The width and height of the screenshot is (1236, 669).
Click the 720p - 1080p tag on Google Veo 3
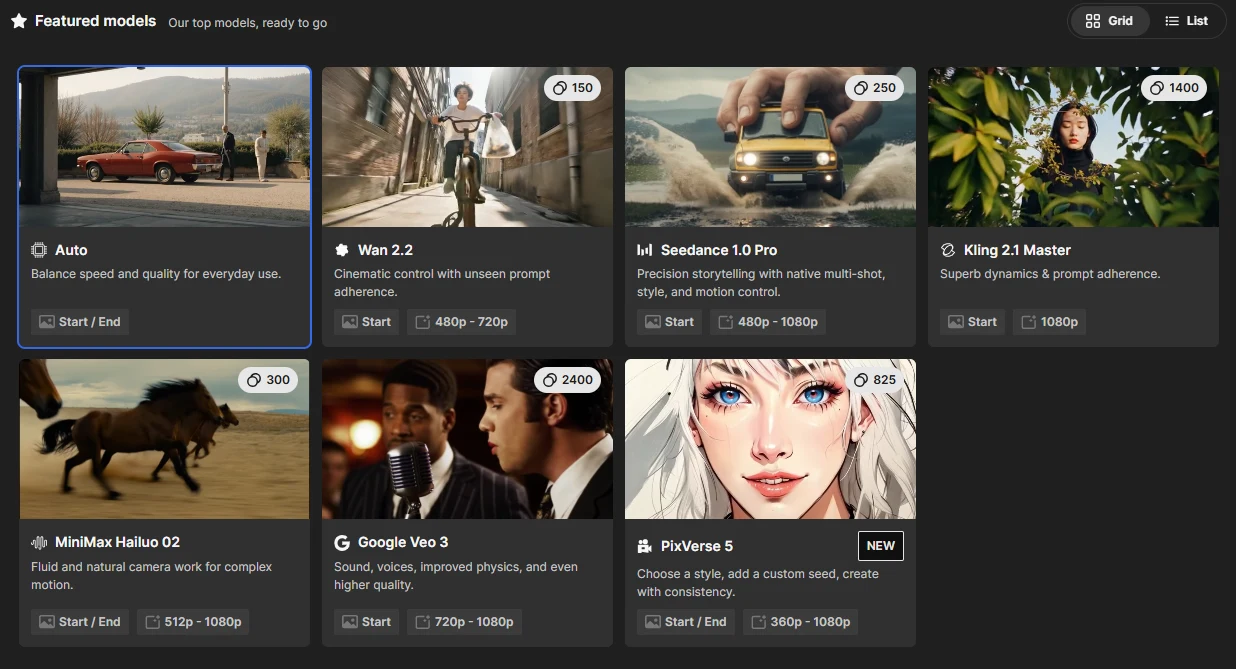(465, 622)
